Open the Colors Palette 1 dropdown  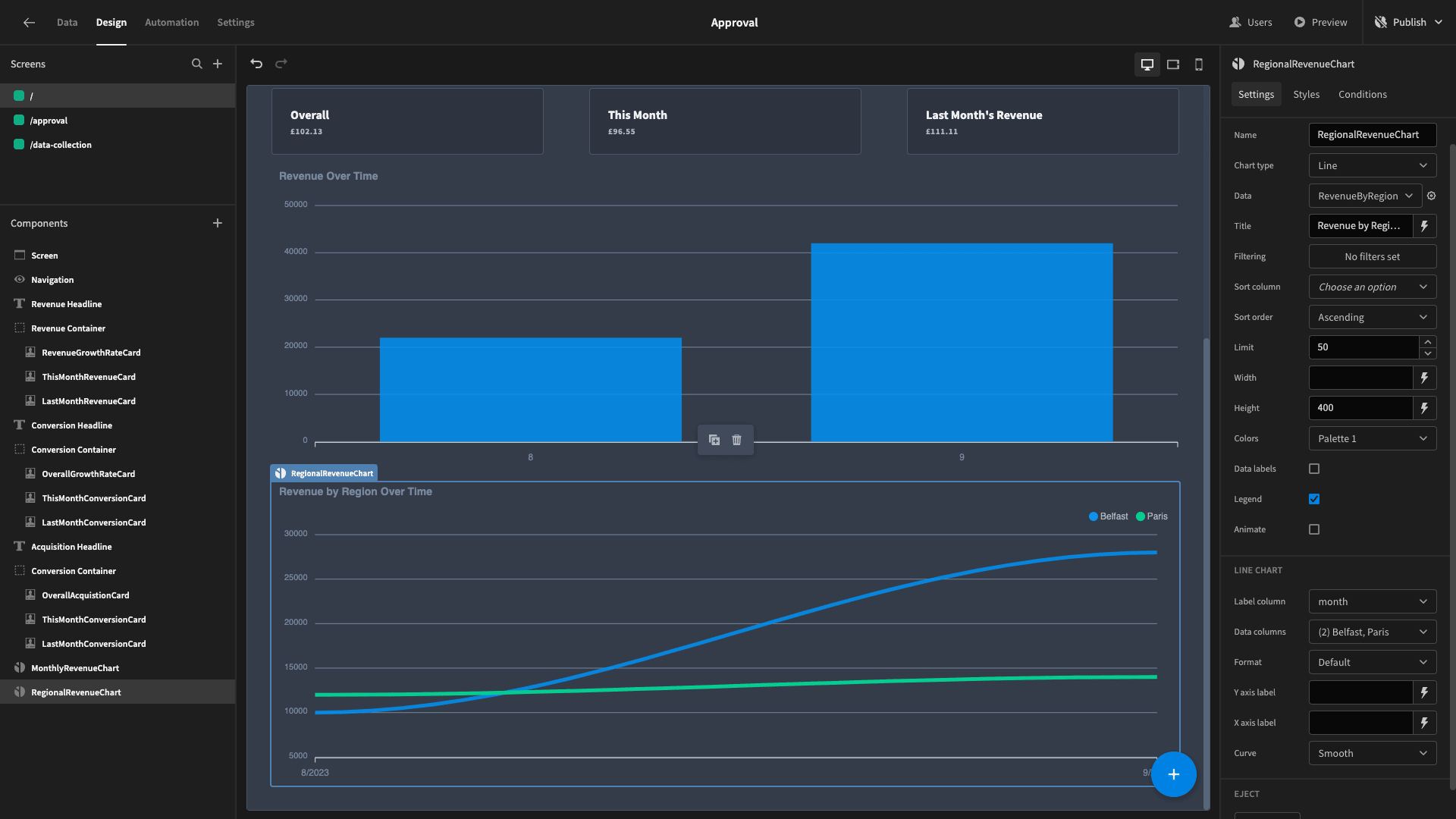[x=1373, y=438]
